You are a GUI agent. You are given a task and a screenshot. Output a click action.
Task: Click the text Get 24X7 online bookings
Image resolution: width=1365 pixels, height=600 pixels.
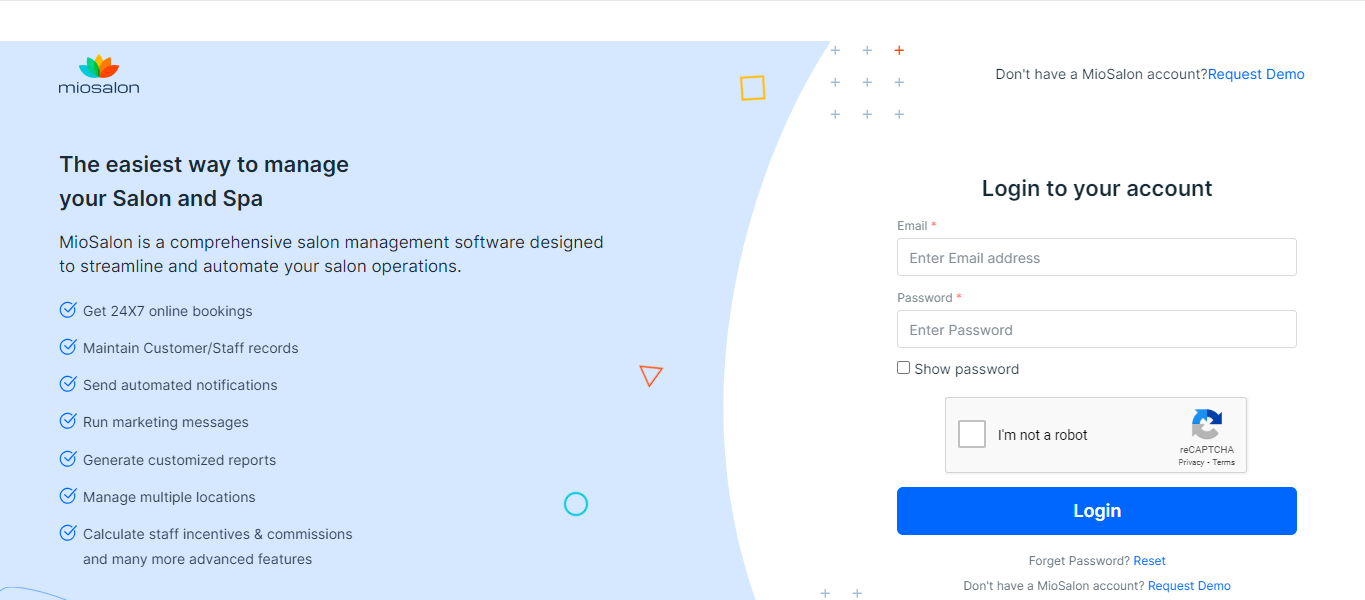pyautogui.click(x=168, y=311)
